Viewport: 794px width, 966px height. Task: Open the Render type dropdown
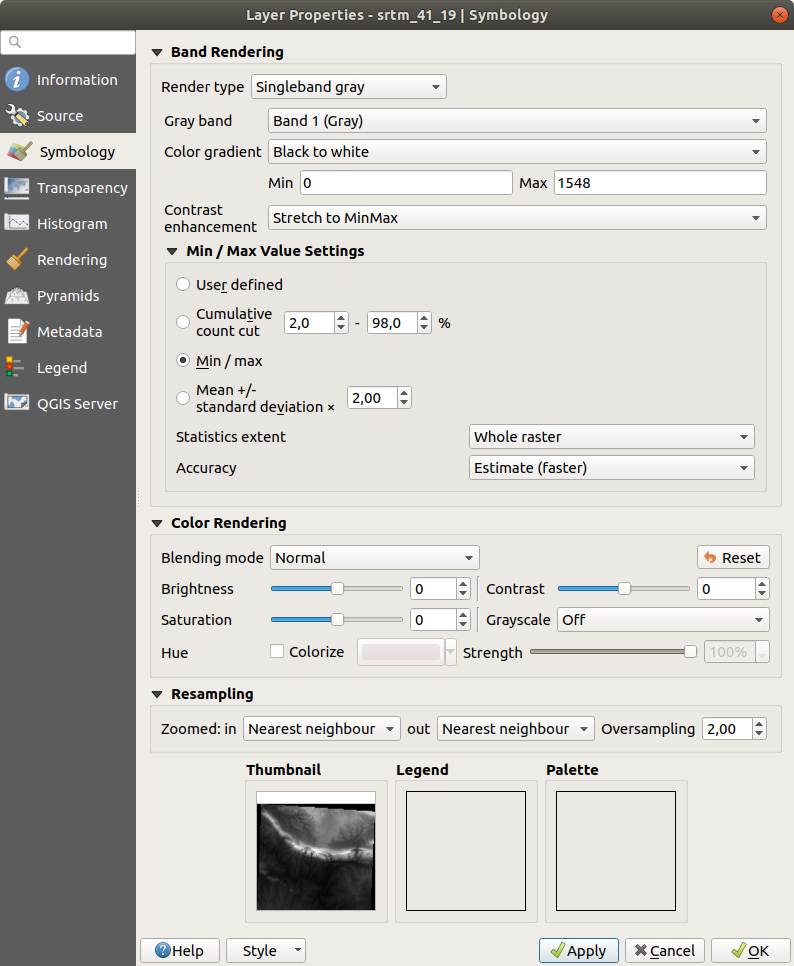pos(348,87)
